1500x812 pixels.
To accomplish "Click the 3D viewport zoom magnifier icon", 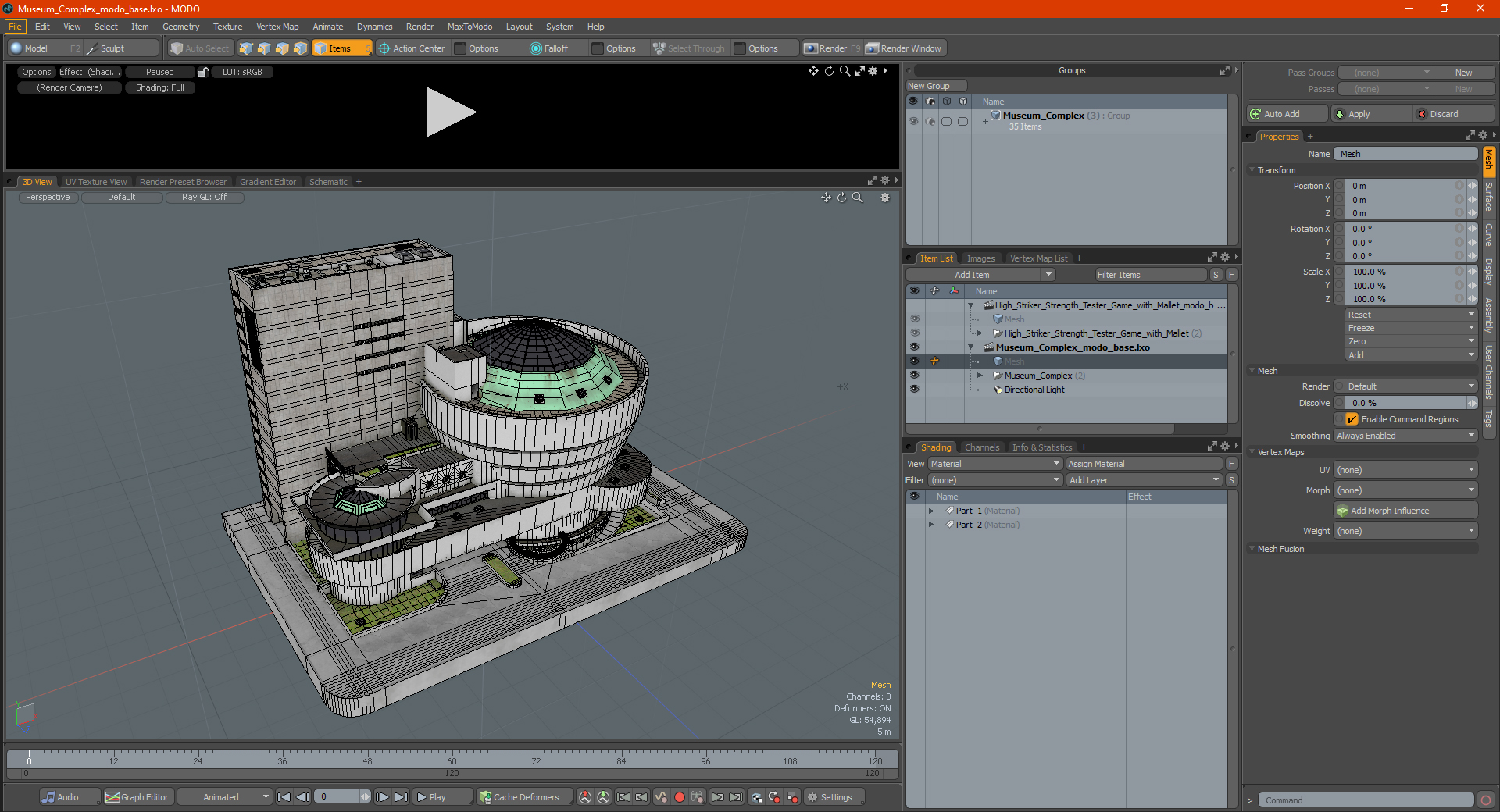I will click(x=858, y=198).
